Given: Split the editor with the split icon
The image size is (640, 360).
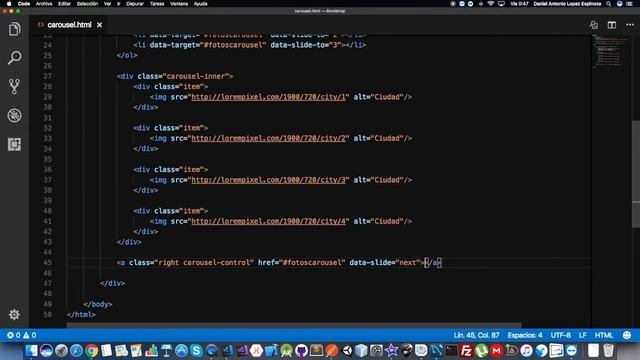Looking at the screenshot, I should coord(611,25).
